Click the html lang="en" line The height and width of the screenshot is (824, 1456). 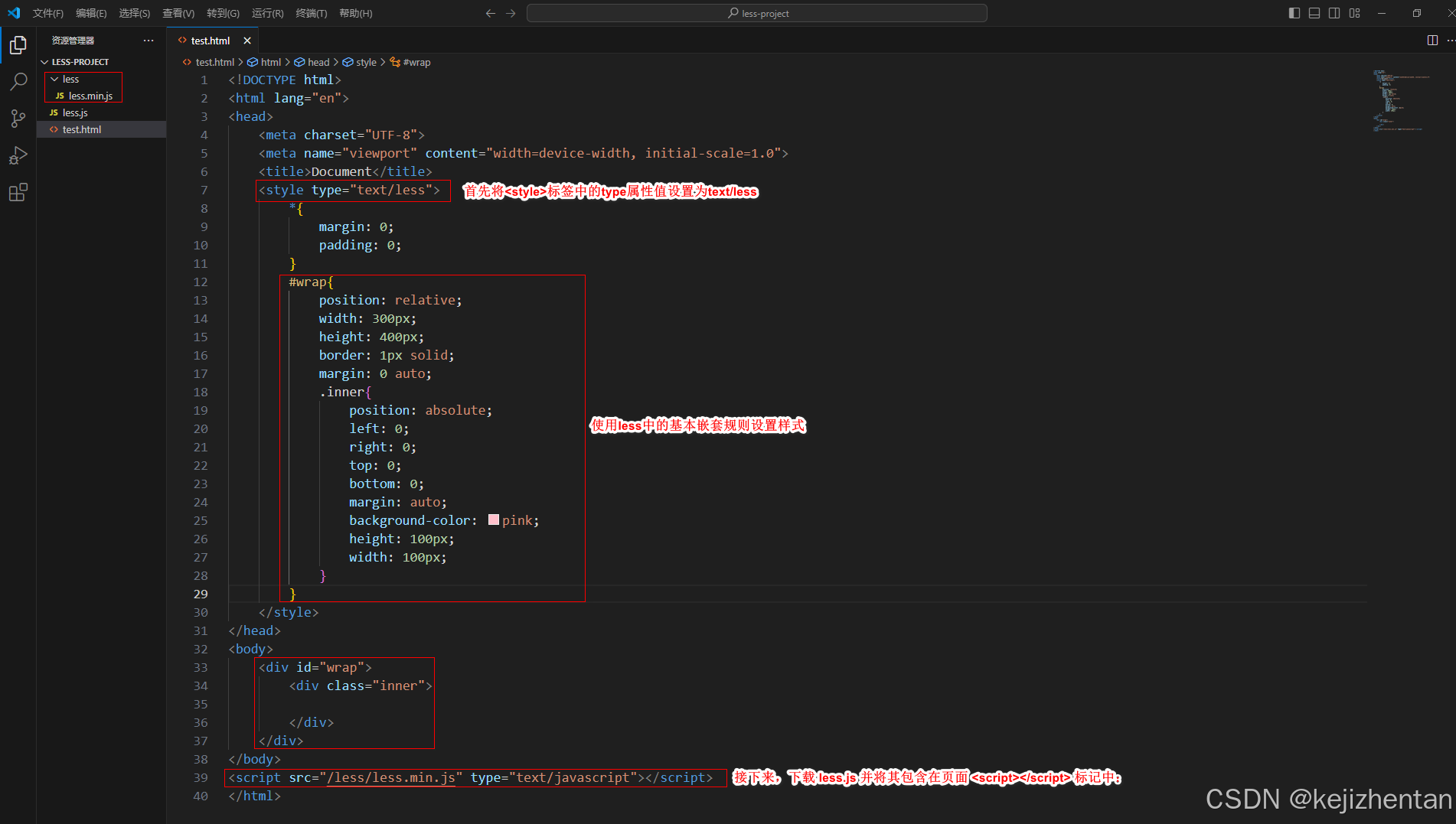pos(289,98)
